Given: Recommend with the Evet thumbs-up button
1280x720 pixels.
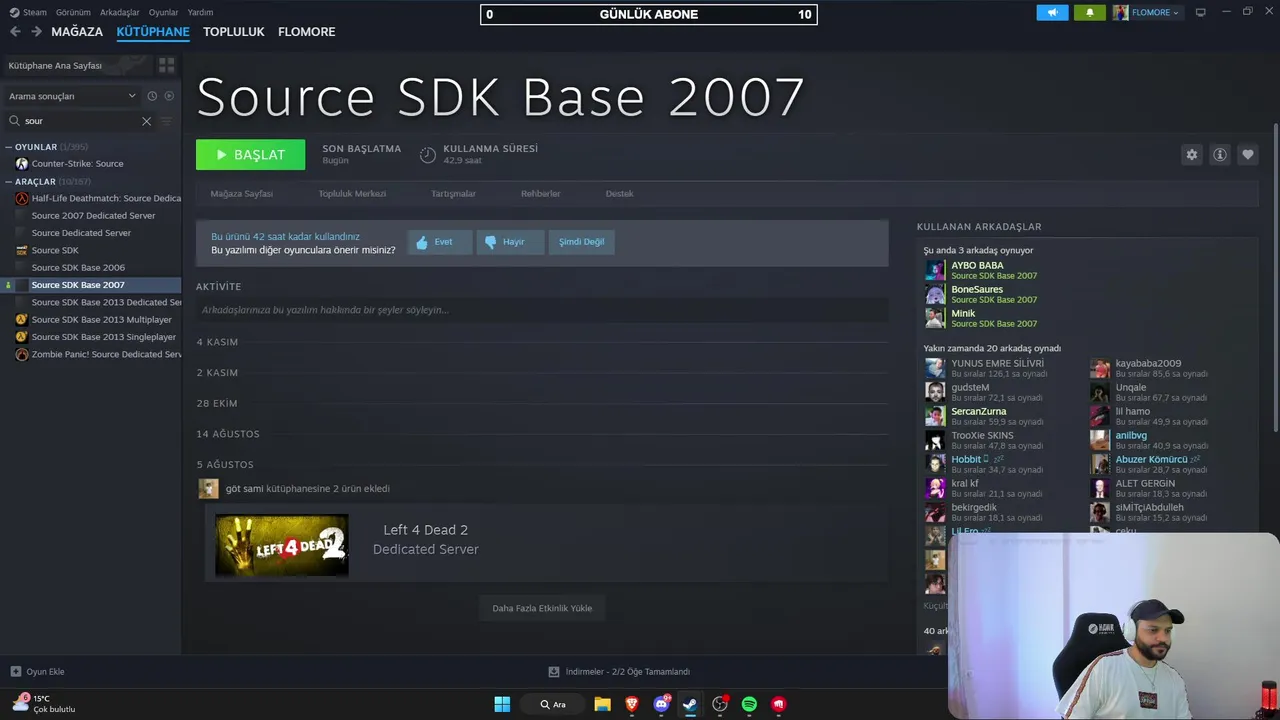Looking at the screenshot, I should tap(439, 242).
